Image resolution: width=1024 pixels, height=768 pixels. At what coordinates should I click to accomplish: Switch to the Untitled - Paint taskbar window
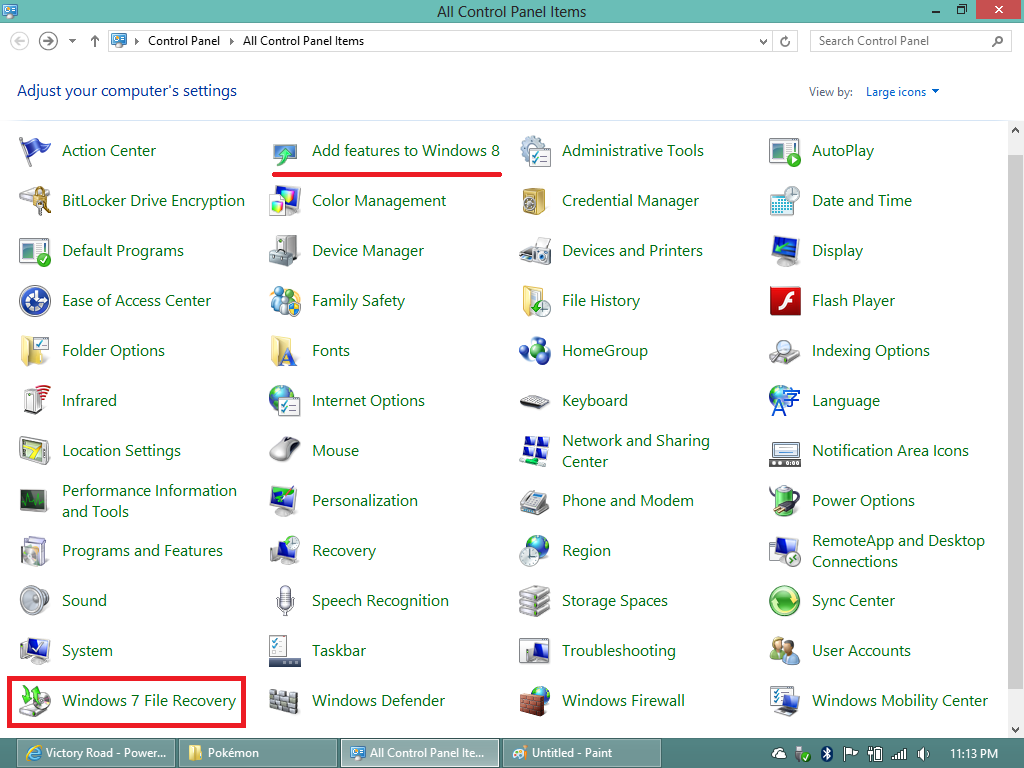[x=581, y=753]
